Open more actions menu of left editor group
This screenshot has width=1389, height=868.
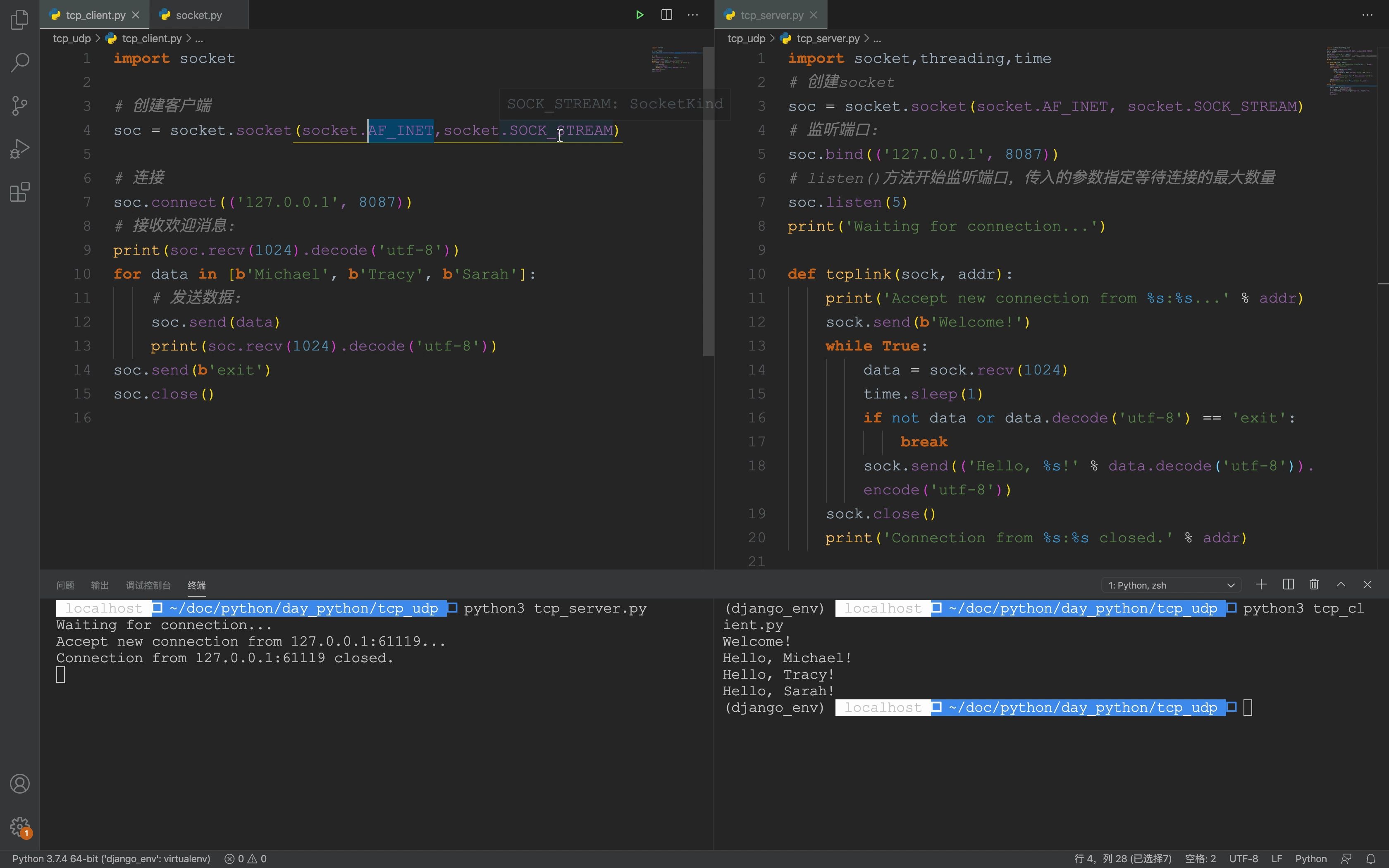point(693,15)
